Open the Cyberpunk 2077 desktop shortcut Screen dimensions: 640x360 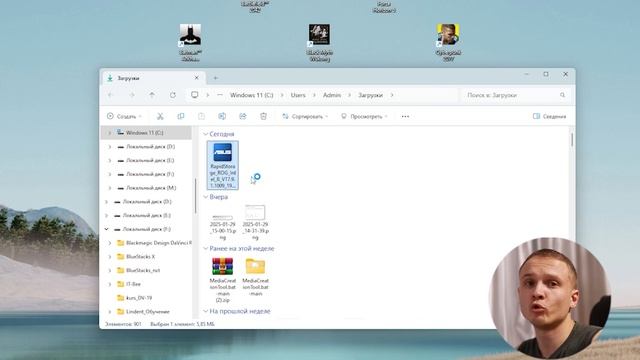448,42
